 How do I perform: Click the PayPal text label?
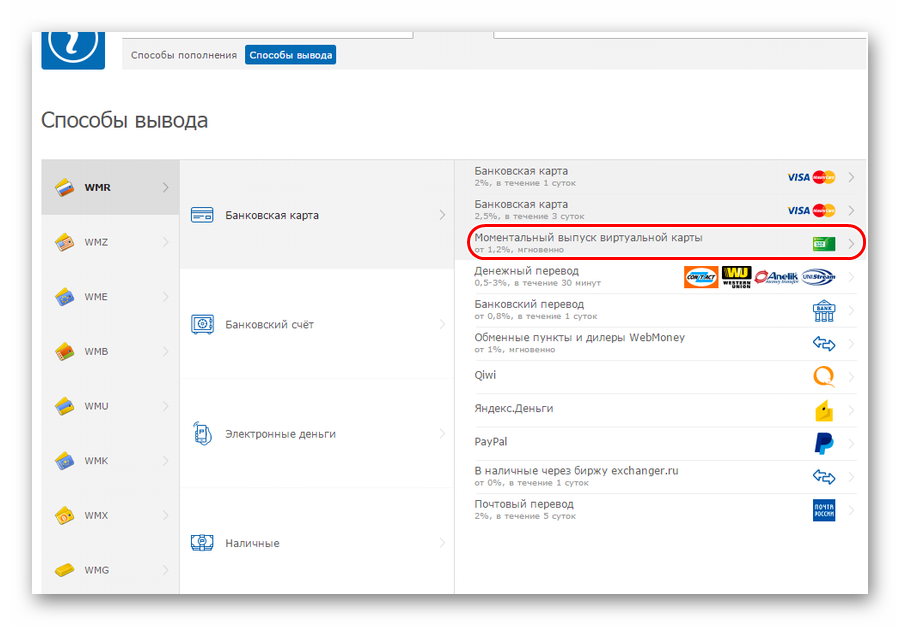click(x=491, y=442)
